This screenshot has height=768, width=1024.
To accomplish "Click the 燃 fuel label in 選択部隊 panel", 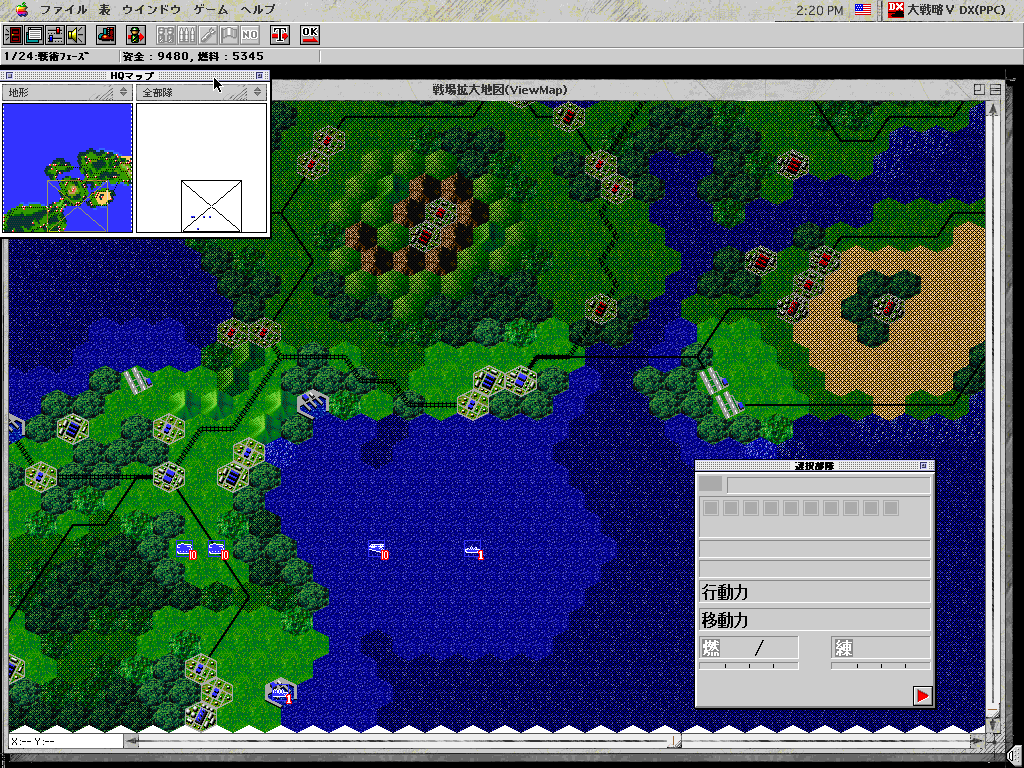I will pyautogui.click(x=711, y=648).
